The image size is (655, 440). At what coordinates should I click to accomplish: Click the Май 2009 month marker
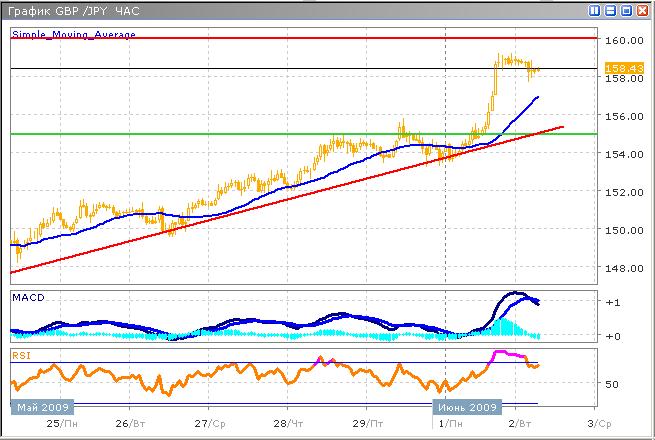tap(43, 408)
